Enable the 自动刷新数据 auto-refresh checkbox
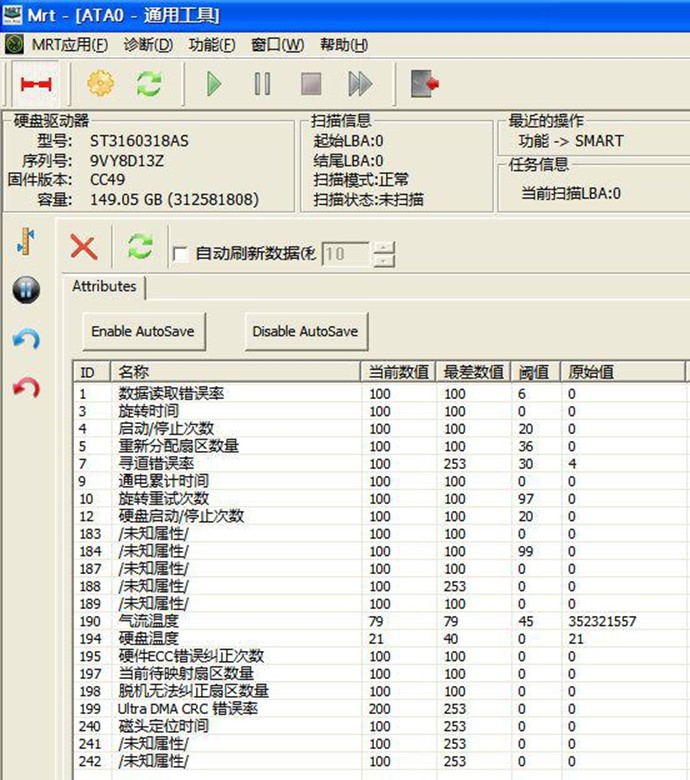 point(181,254)
